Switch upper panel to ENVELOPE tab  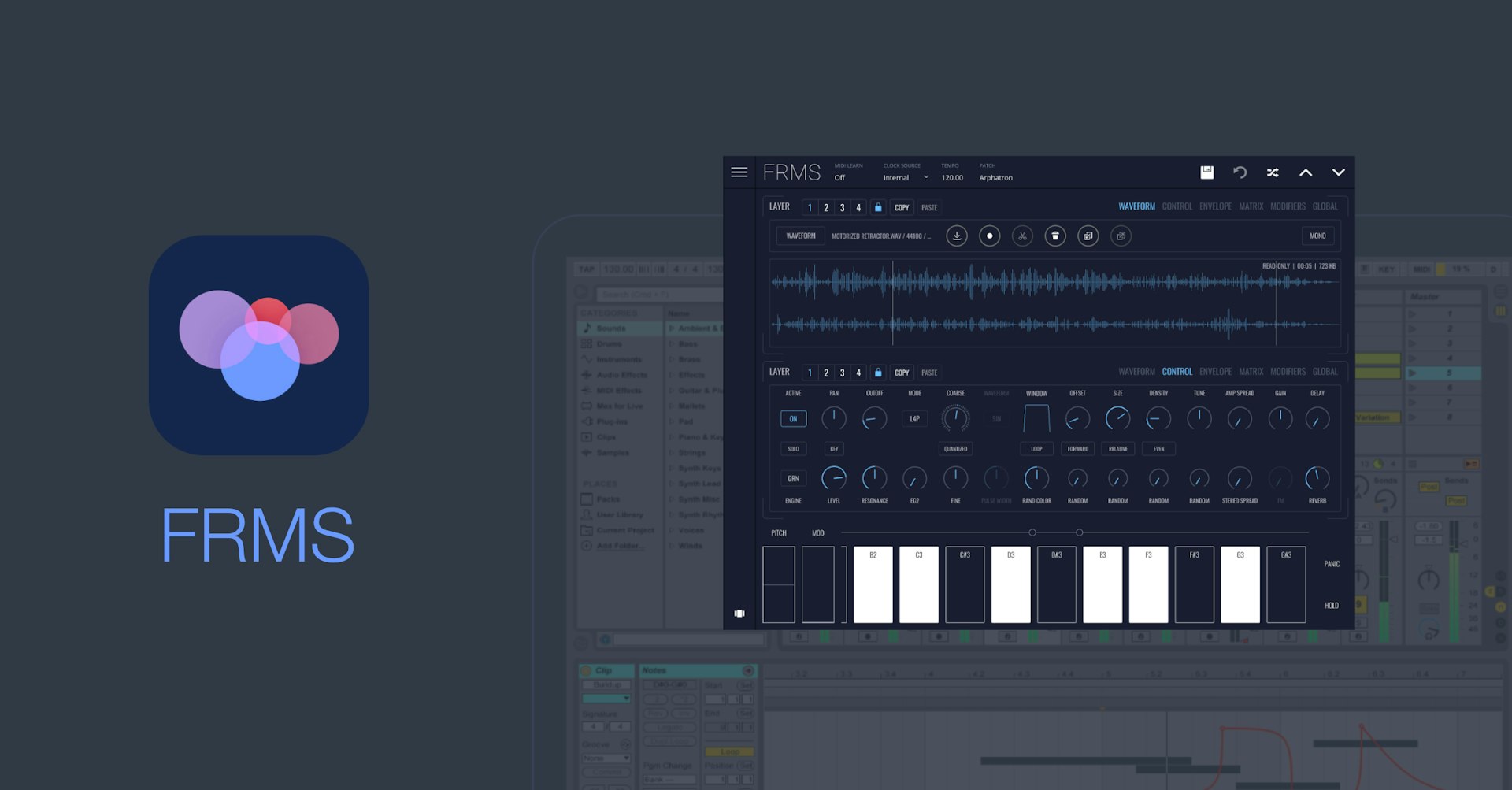tap(1215, 206)
